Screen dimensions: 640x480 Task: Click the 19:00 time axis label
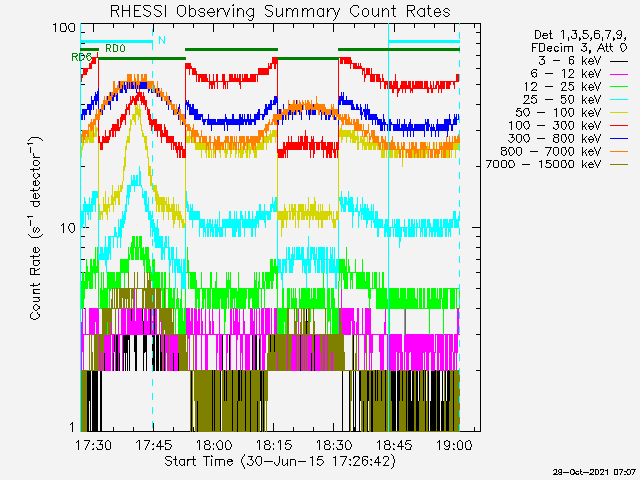(454, 445)
